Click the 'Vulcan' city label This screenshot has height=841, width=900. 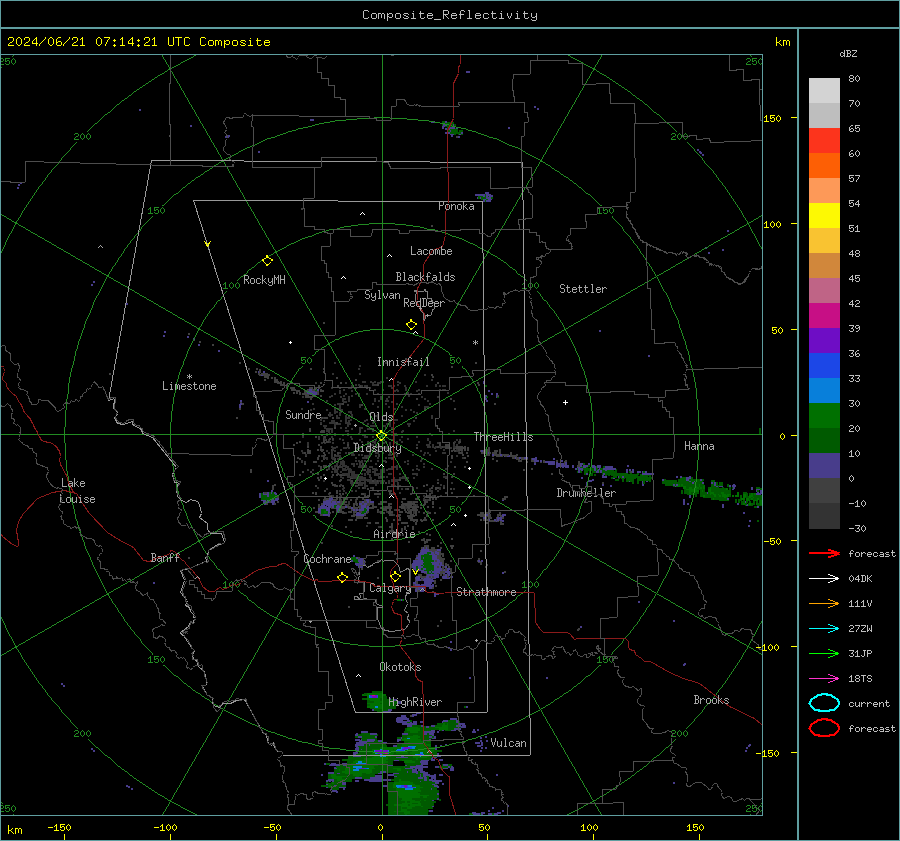[x=508, y=743]
